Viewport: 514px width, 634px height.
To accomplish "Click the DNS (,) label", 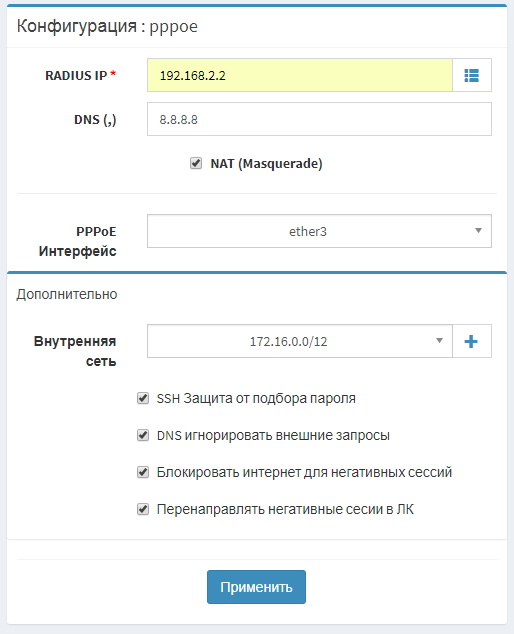I will [95, 120].
